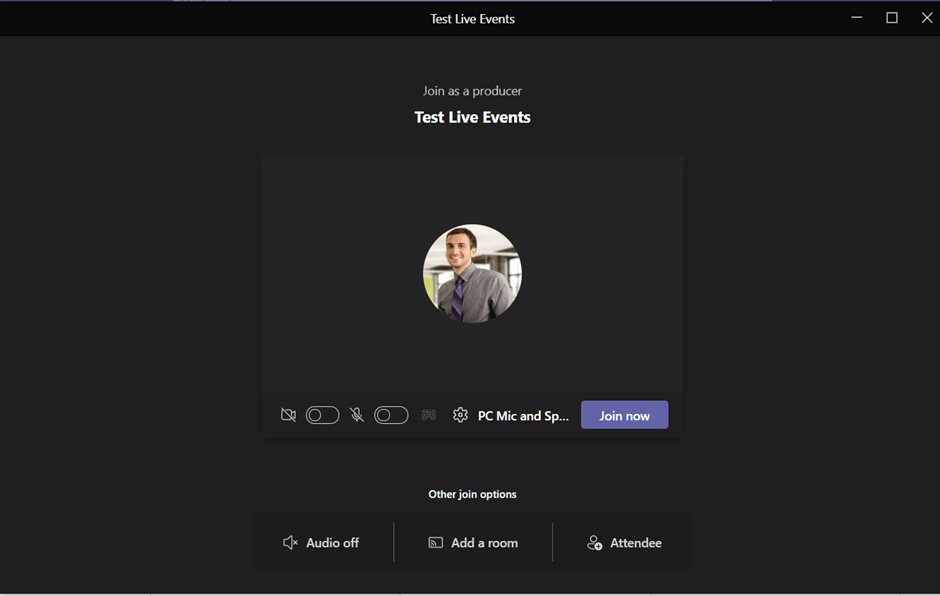Select Add a room text option
Image resolution: width=940 pixels, height=596 pixels.
(x=484, y=543)
